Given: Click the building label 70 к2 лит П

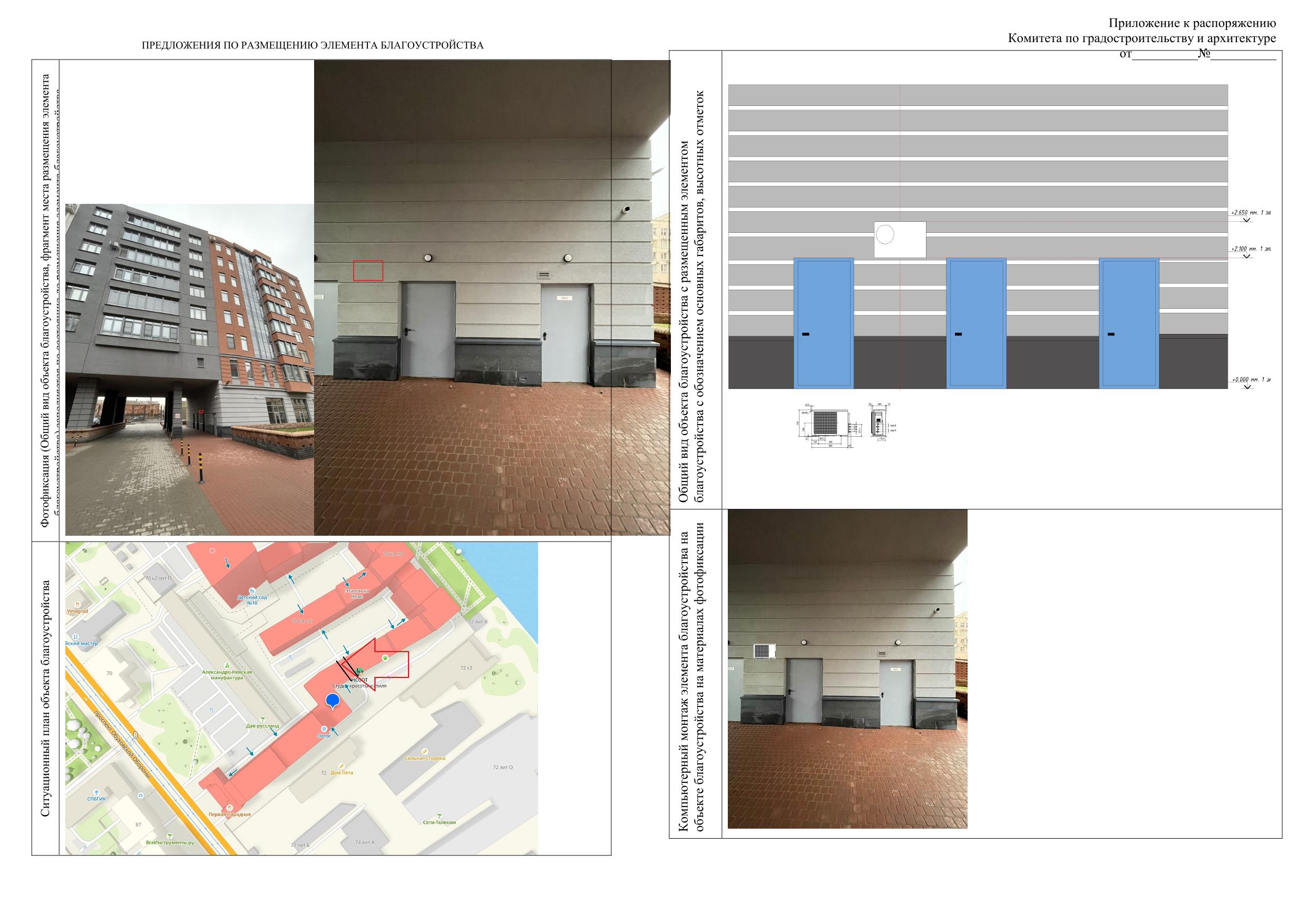Looking at the screenshot, I should [158, 578].
